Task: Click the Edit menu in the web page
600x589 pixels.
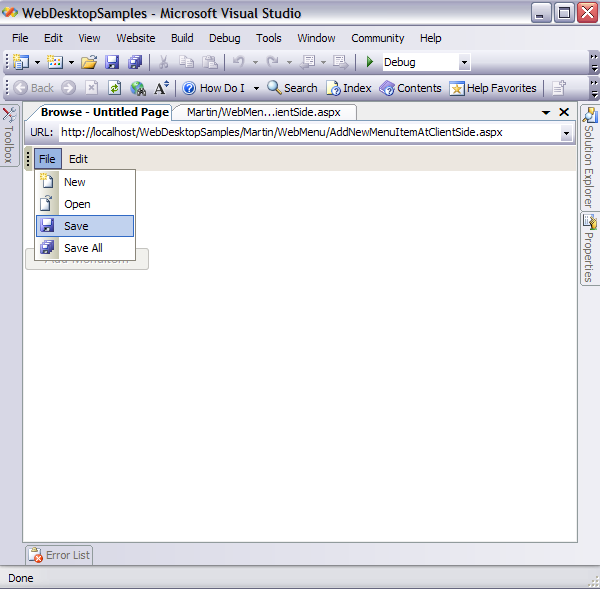Action: (x=78, y=159)
